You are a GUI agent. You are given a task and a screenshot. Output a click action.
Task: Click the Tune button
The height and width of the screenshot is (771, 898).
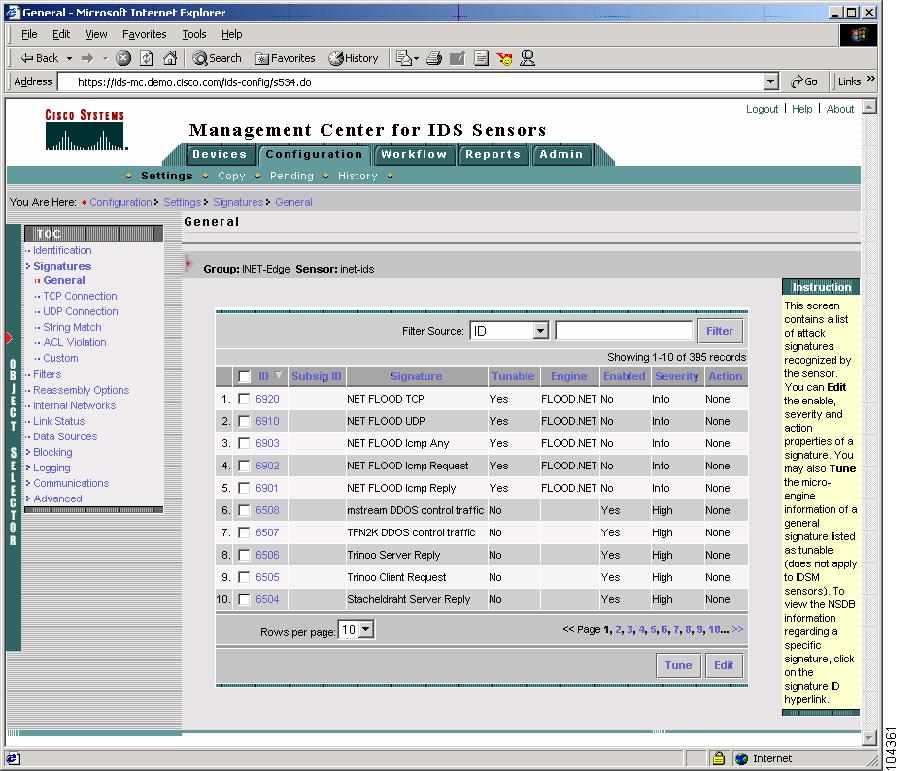(x=679, y=665)
